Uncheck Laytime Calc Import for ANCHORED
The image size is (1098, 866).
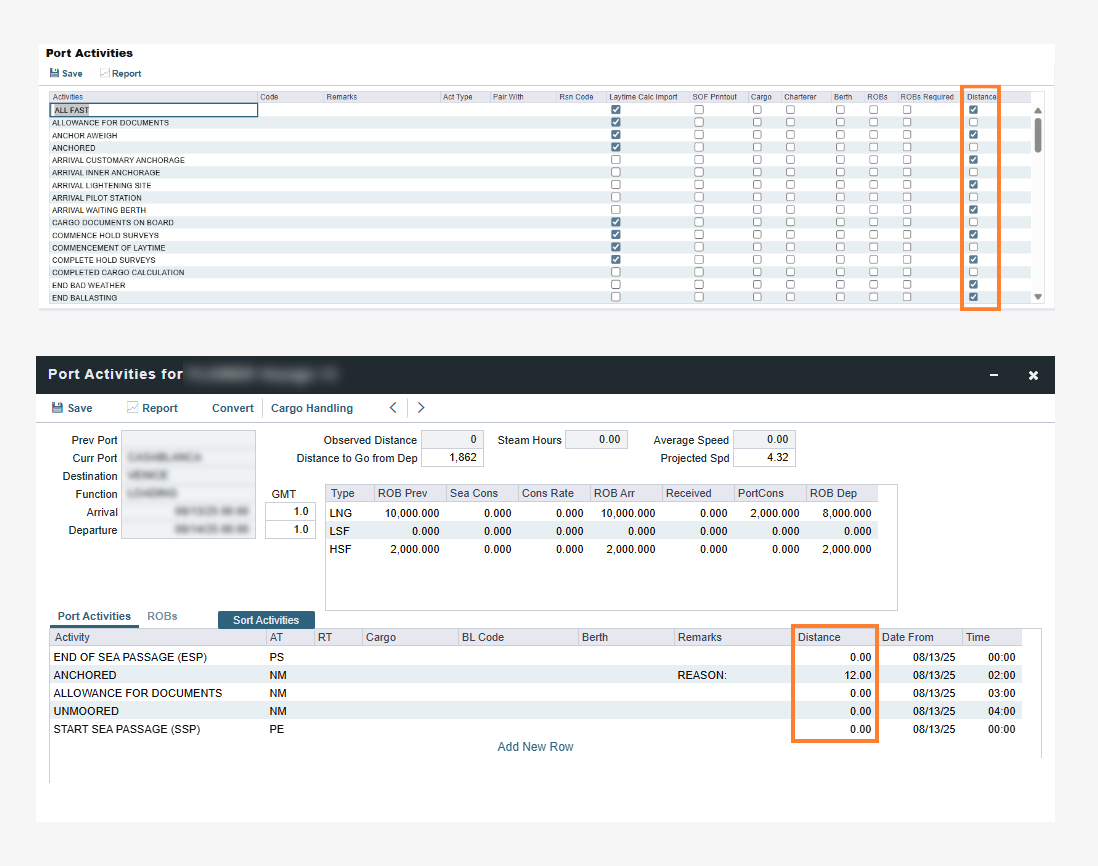(615, 147)
